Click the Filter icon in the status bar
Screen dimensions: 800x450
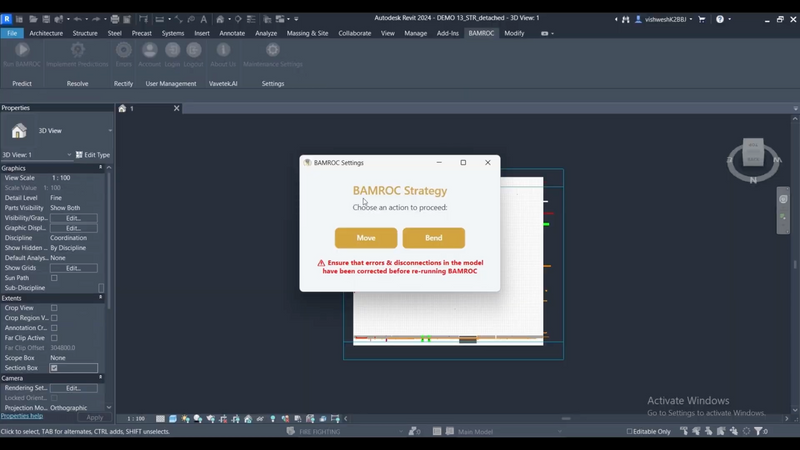[x=759, y=431]
